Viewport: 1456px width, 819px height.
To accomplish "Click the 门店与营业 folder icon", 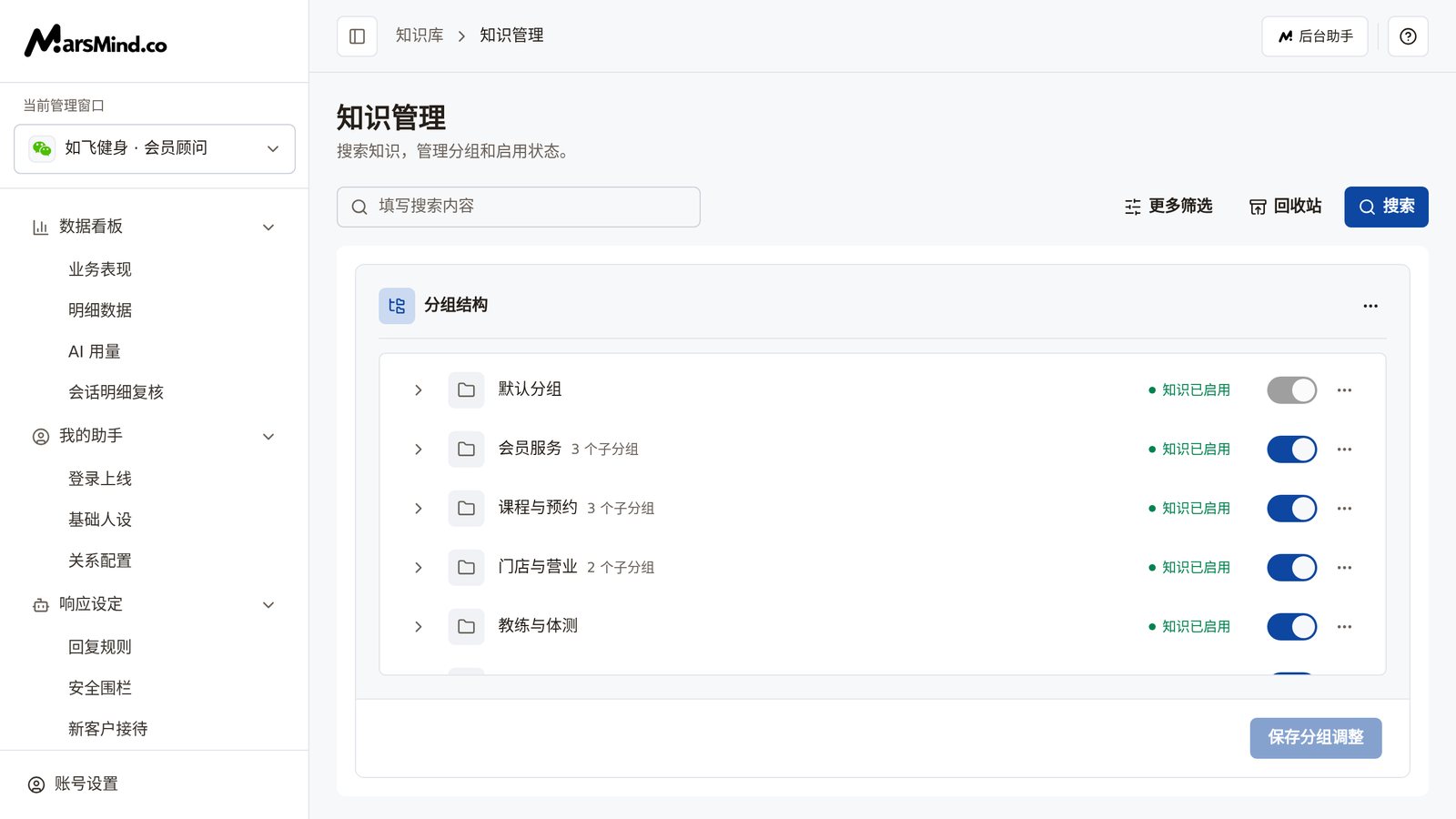I will 466,568.
